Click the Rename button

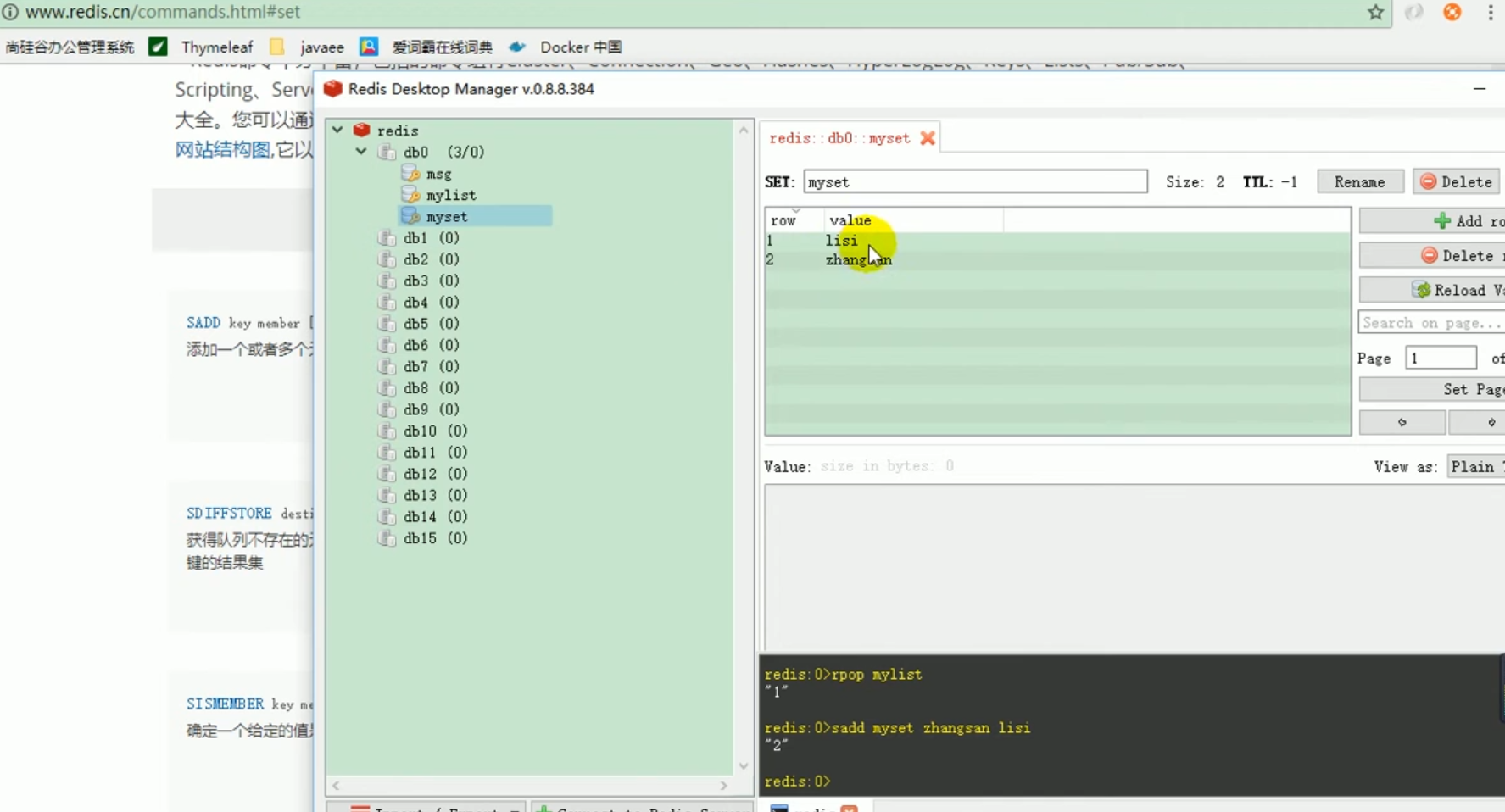pos(1359,181)
